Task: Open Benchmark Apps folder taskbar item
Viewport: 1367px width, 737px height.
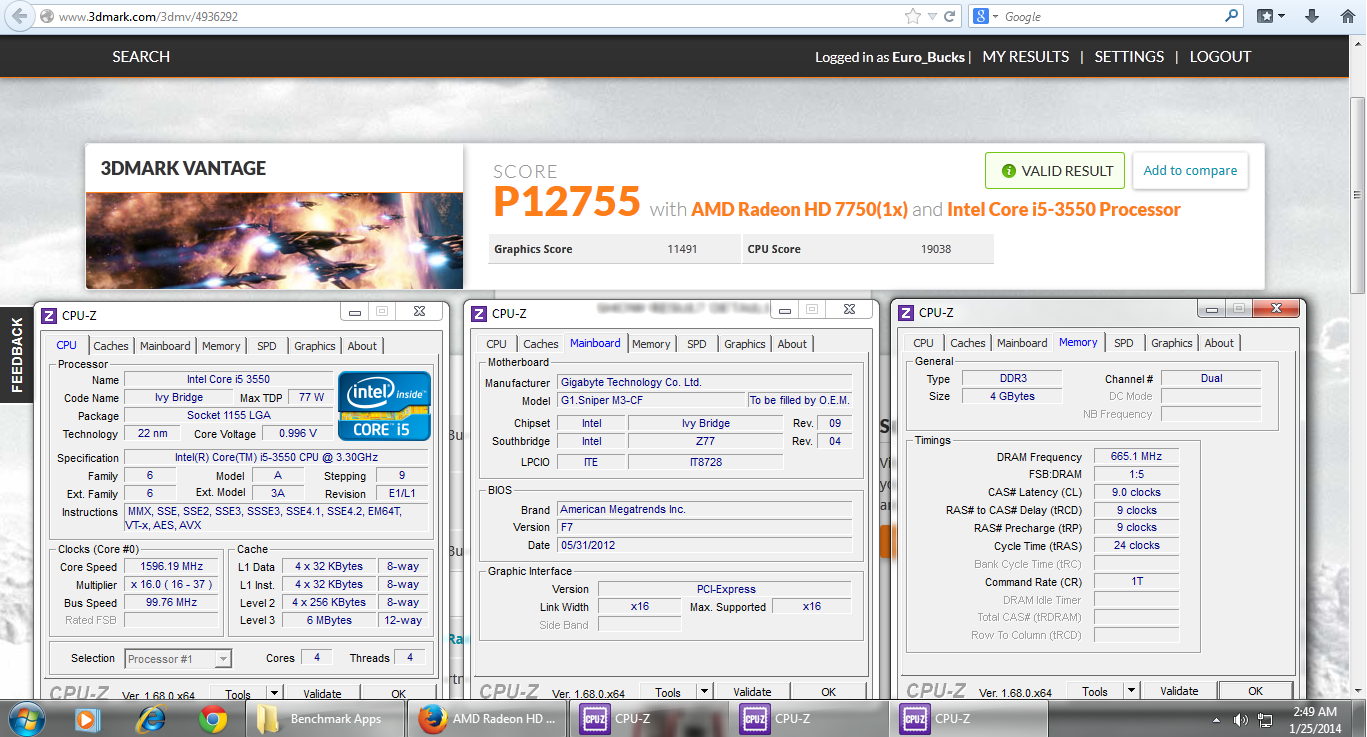Action: pos(325,719)
